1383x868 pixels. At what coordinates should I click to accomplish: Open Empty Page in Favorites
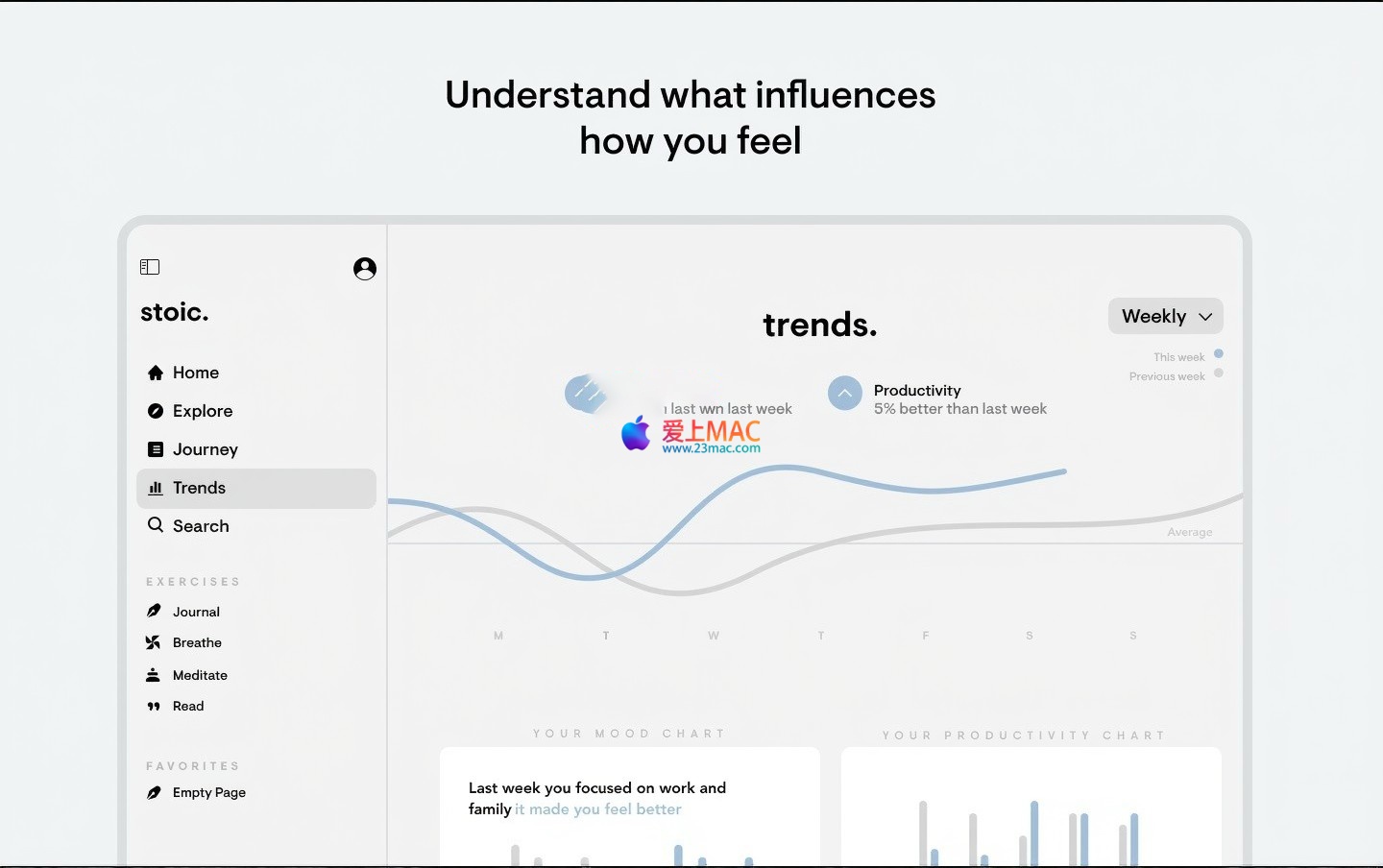[208, 792]
